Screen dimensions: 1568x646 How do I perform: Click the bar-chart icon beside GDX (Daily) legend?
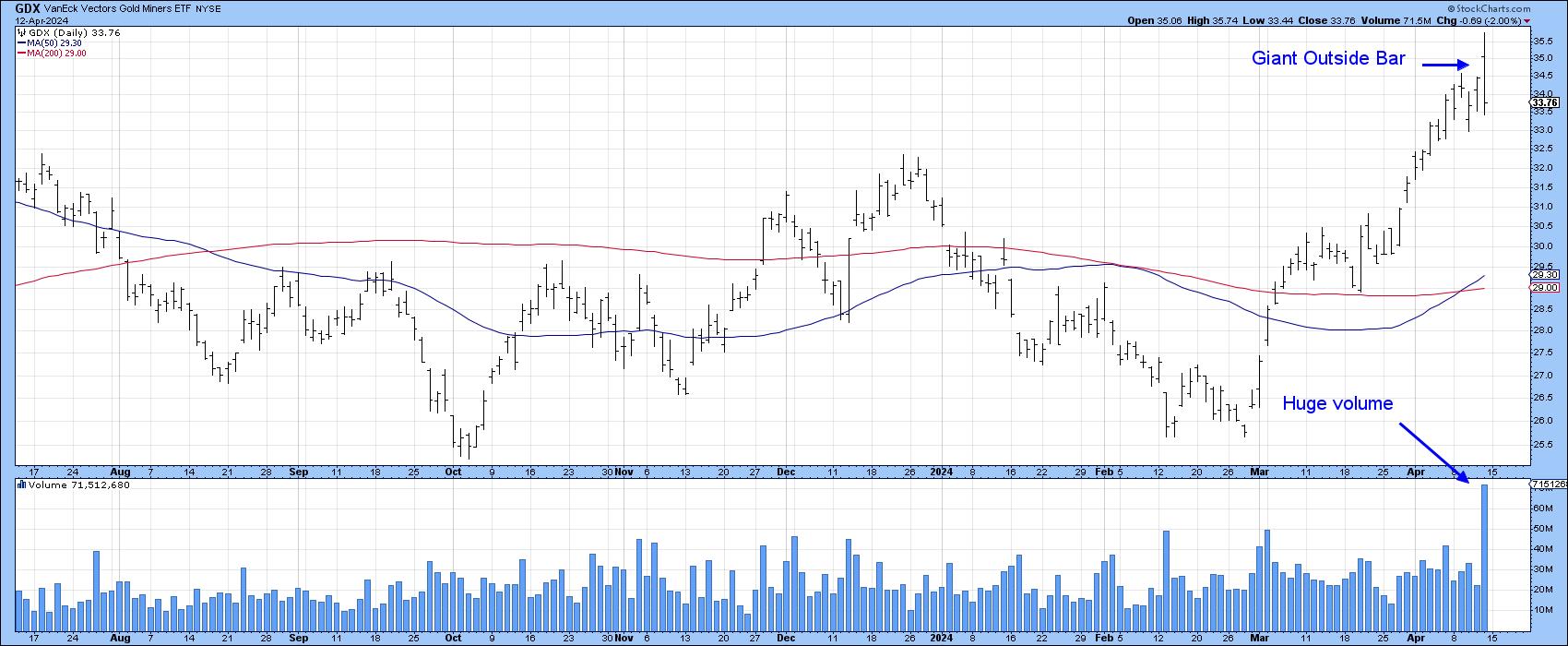(20, 33)
